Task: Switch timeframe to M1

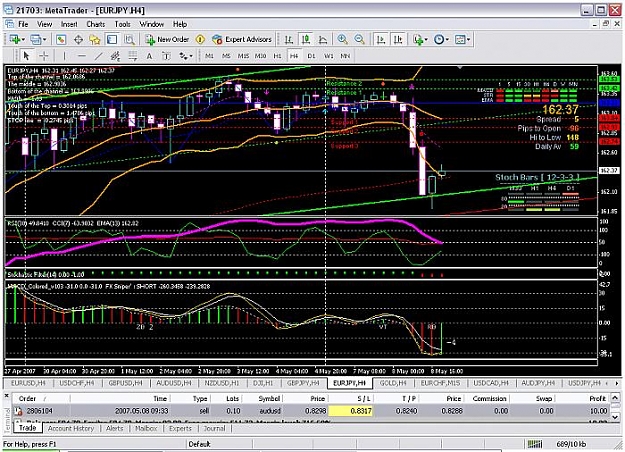Action: (209, 56)
